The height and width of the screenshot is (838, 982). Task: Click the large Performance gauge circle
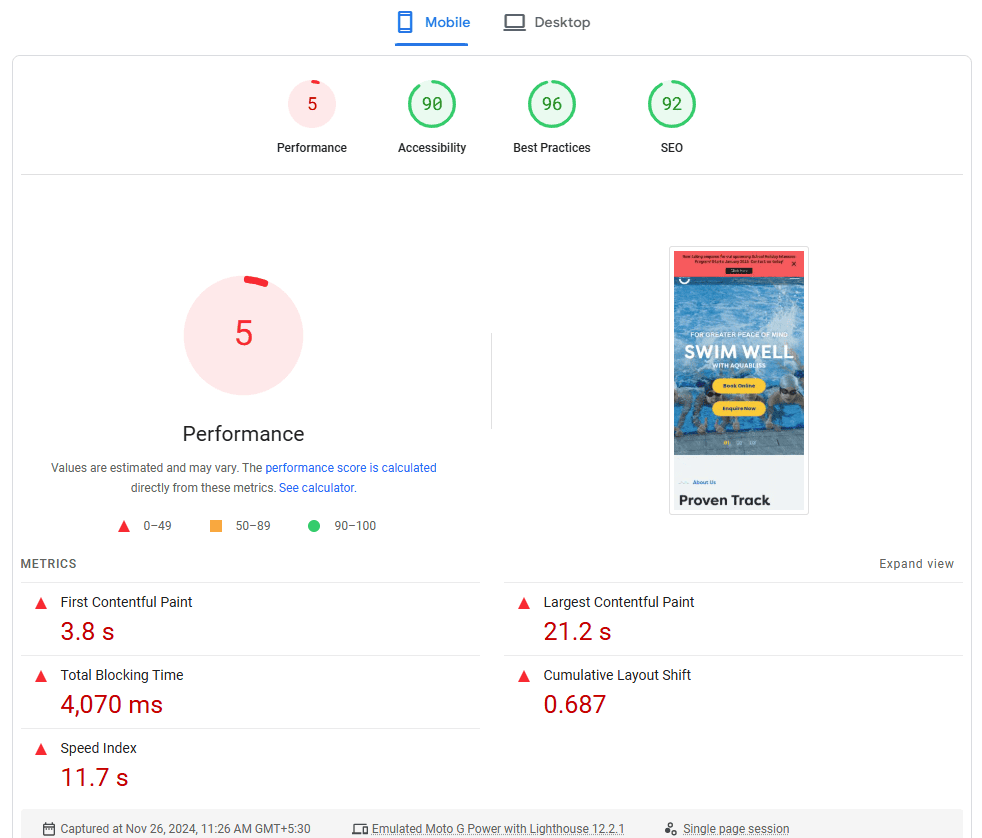[x=244, y=334]
